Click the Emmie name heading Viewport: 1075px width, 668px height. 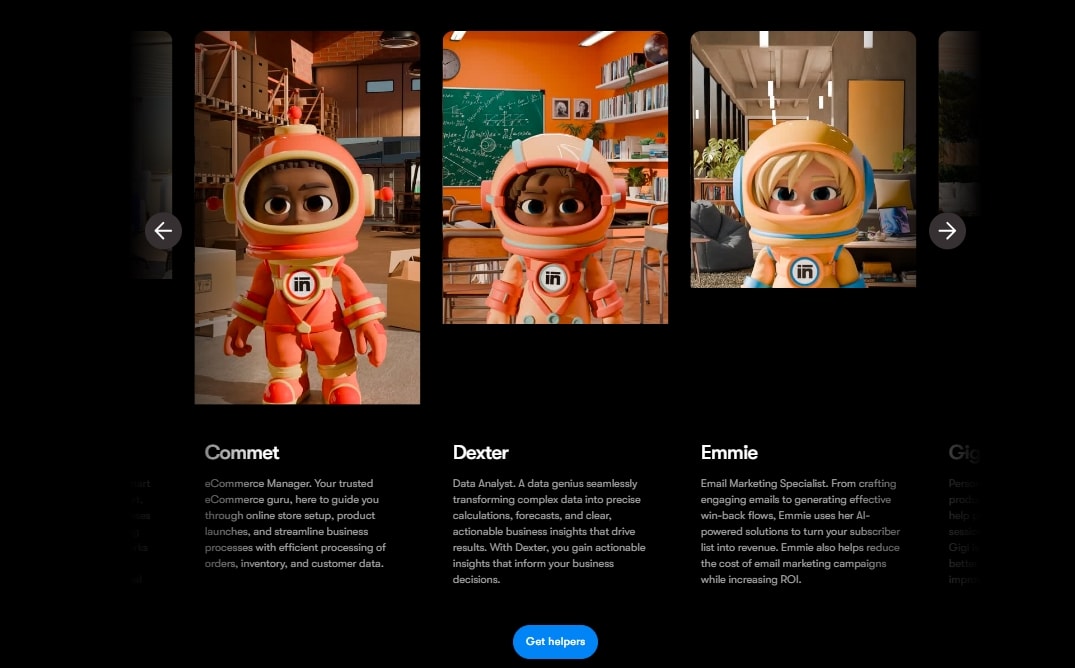[730, 452]
